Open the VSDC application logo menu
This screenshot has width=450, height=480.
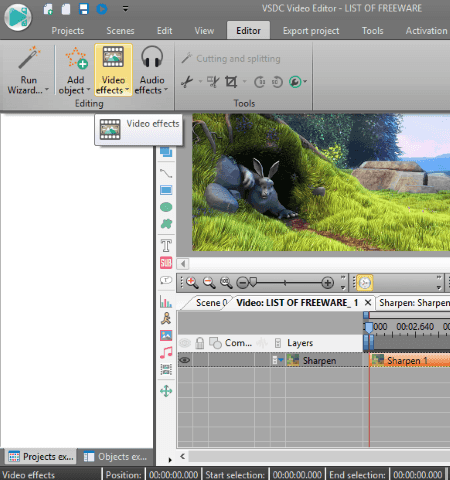pyautogui.click(x=18, y=17)
